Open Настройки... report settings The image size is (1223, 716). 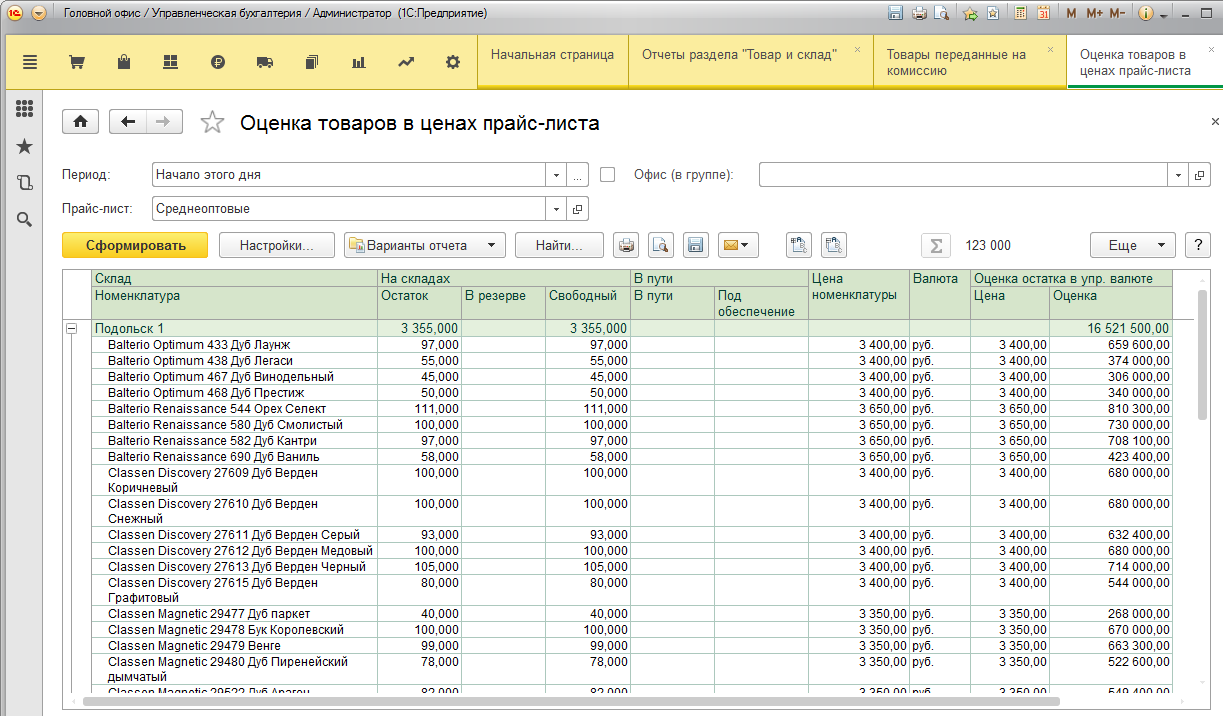[x=277, y=245]
